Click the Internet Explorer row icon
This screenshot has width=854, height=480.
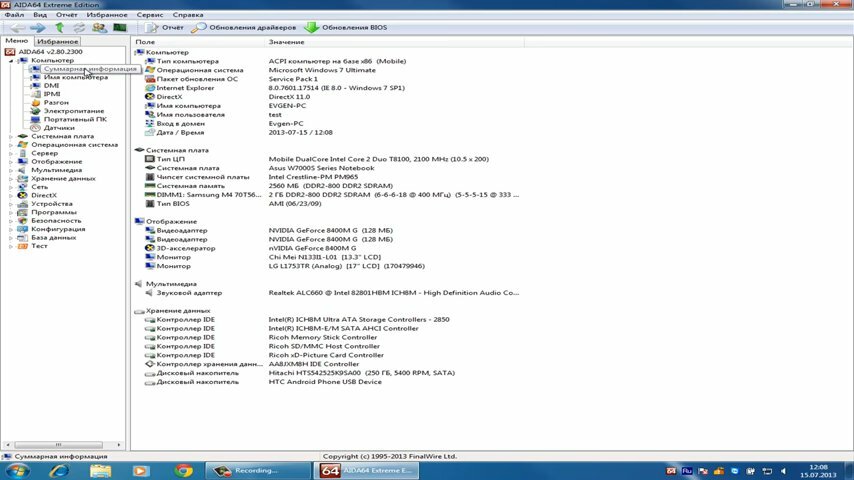tap(150, 88)
